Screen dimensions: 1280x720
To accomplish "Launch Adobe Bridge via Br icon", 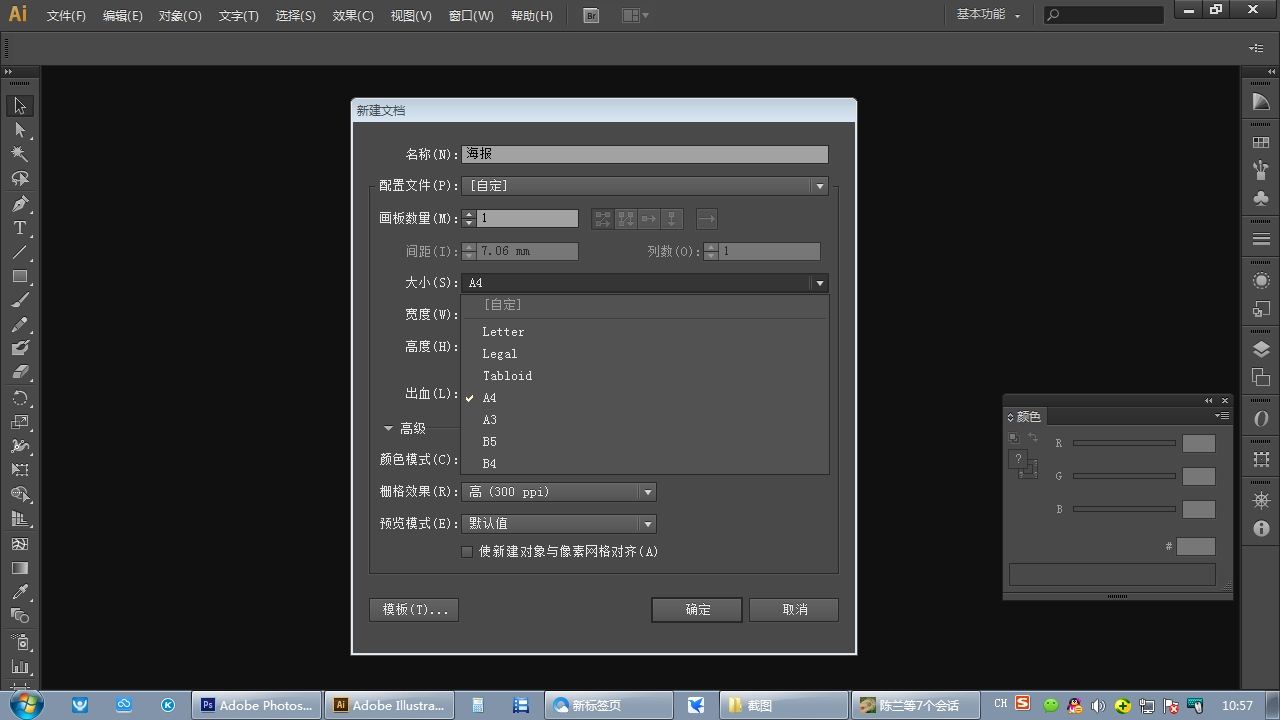I will pyautogui.click(x=591, y=15).
